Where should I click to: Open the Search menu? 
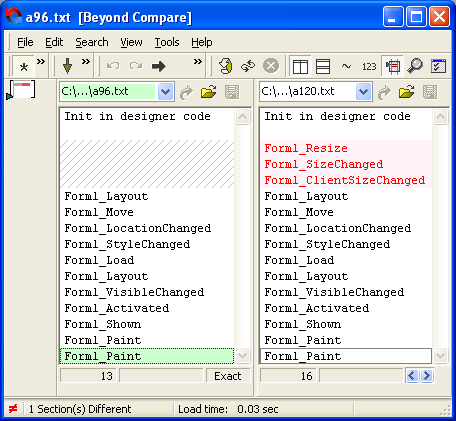[92, 42]
